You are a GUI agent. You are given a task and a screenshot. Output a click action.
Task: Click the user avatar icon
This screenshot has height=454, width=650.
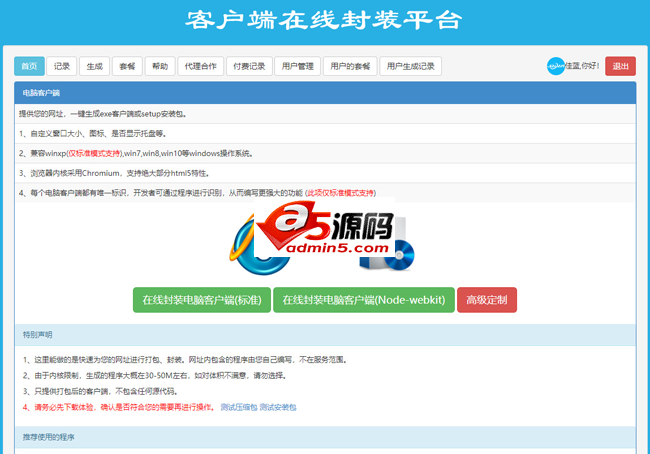pos(556,66)
